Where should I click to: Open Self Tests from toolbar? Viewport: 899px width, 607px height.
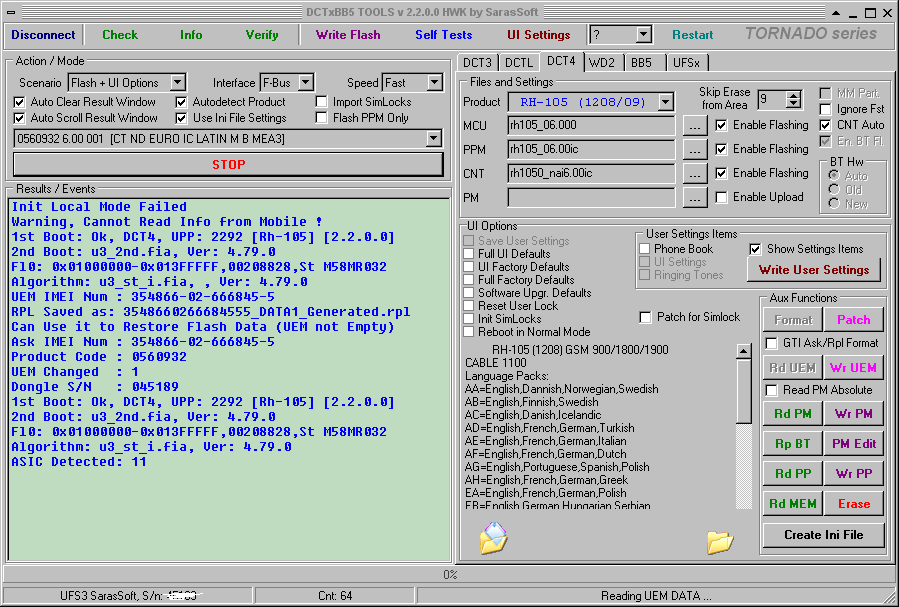pyautogui.click(x=444, y=35)
